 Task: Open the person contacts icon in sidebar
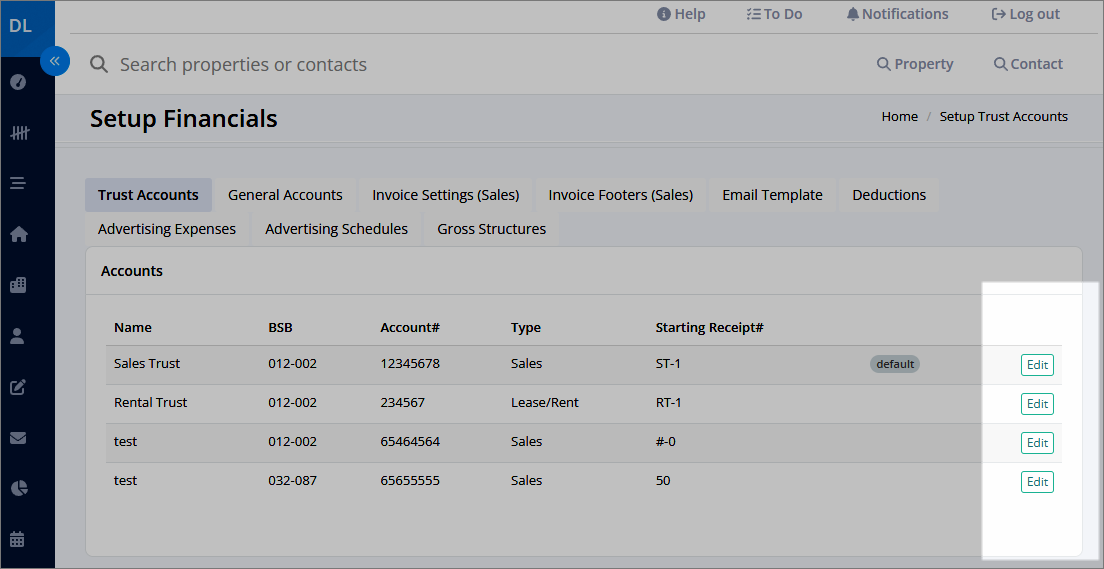(x=18, y=336)
